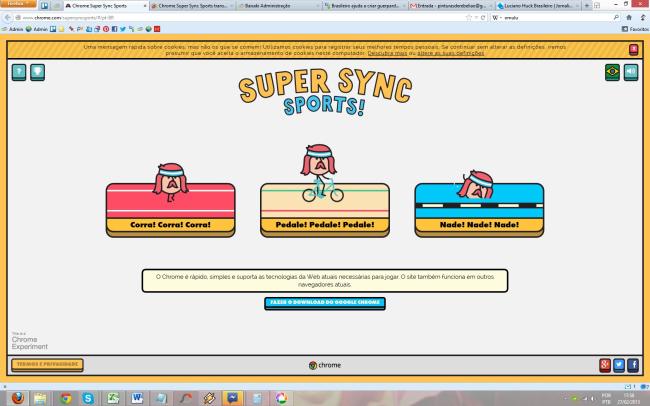Screen dimensions: 650x406
Task: Select the Pedale! Pedale! Pedale! cycling game
Action: [x=325, y=210]
